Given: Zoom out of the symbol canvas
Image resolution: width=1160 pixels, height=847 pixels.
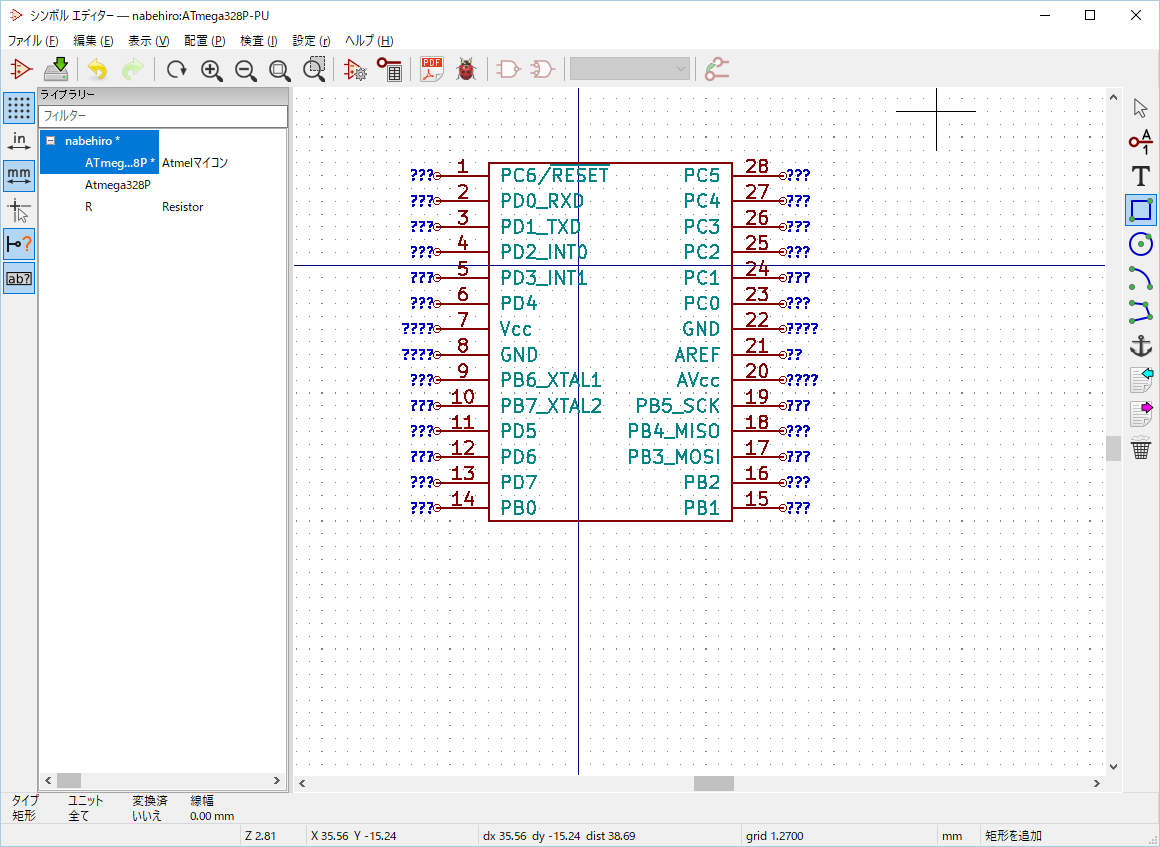Looking at the screenshot, I should pyautogui.click(x=246, y=70).
